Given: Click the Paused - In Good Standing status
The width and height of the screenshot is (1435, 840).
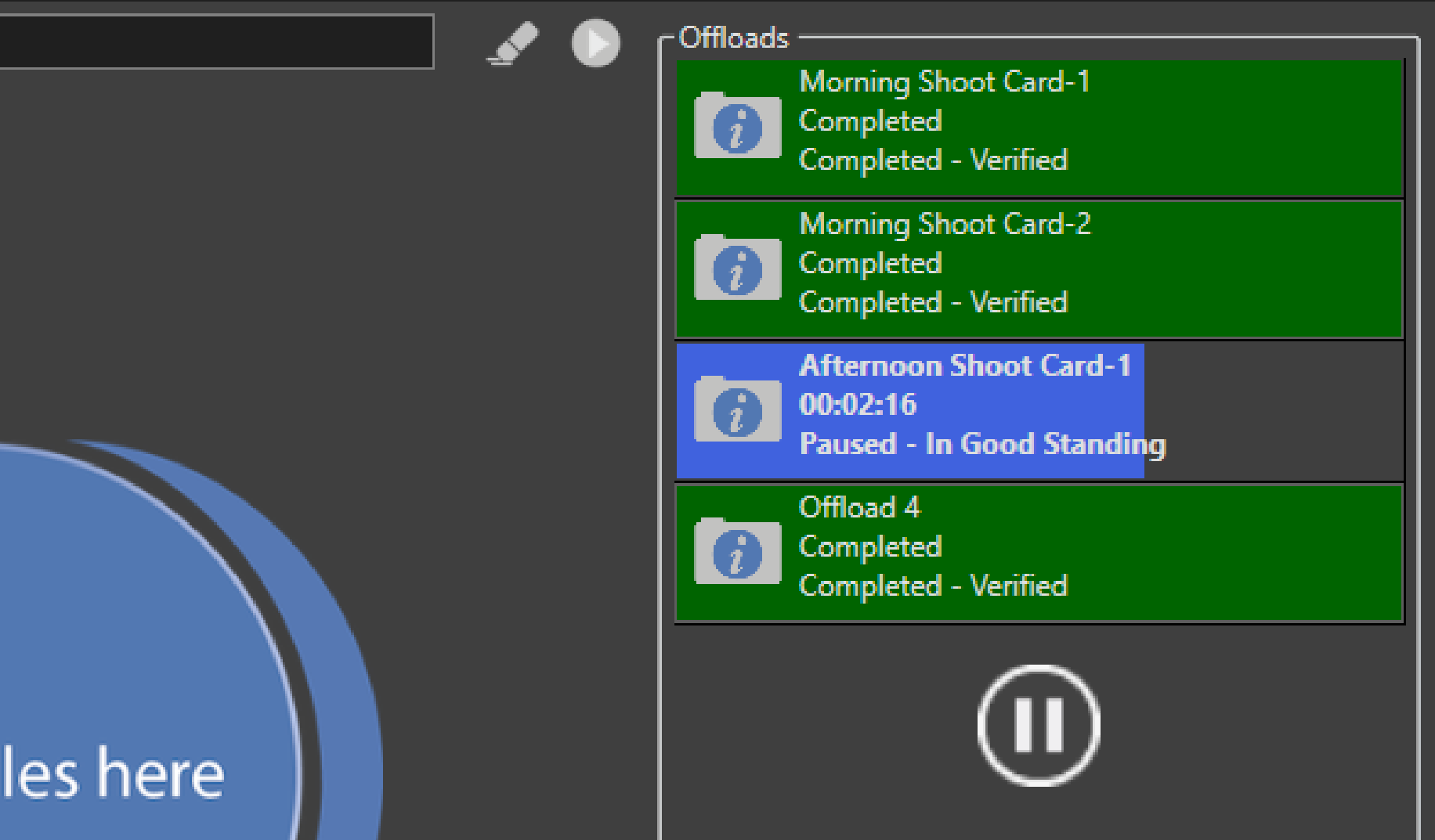Looking at the screenshot, I should tap(981, 444).
